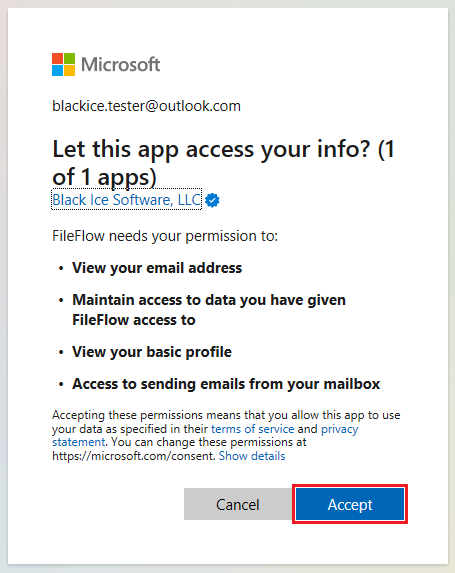This screenshot has width=455, height=573.
Task: Select the blackice.tester@outlook.com account text
Action: point(147,106)
